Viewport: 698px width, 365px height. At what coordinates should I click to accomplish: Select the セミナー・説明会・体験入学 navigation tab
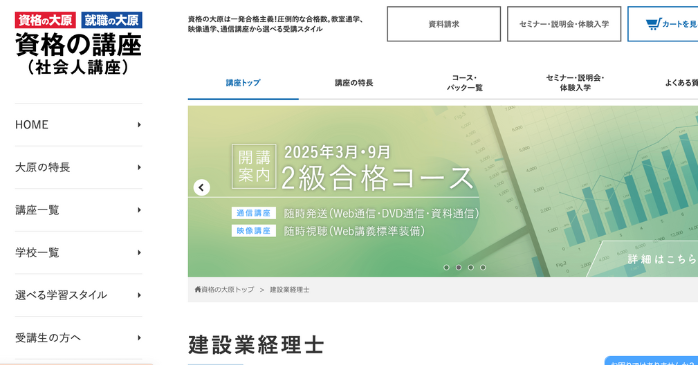point(575,83)
